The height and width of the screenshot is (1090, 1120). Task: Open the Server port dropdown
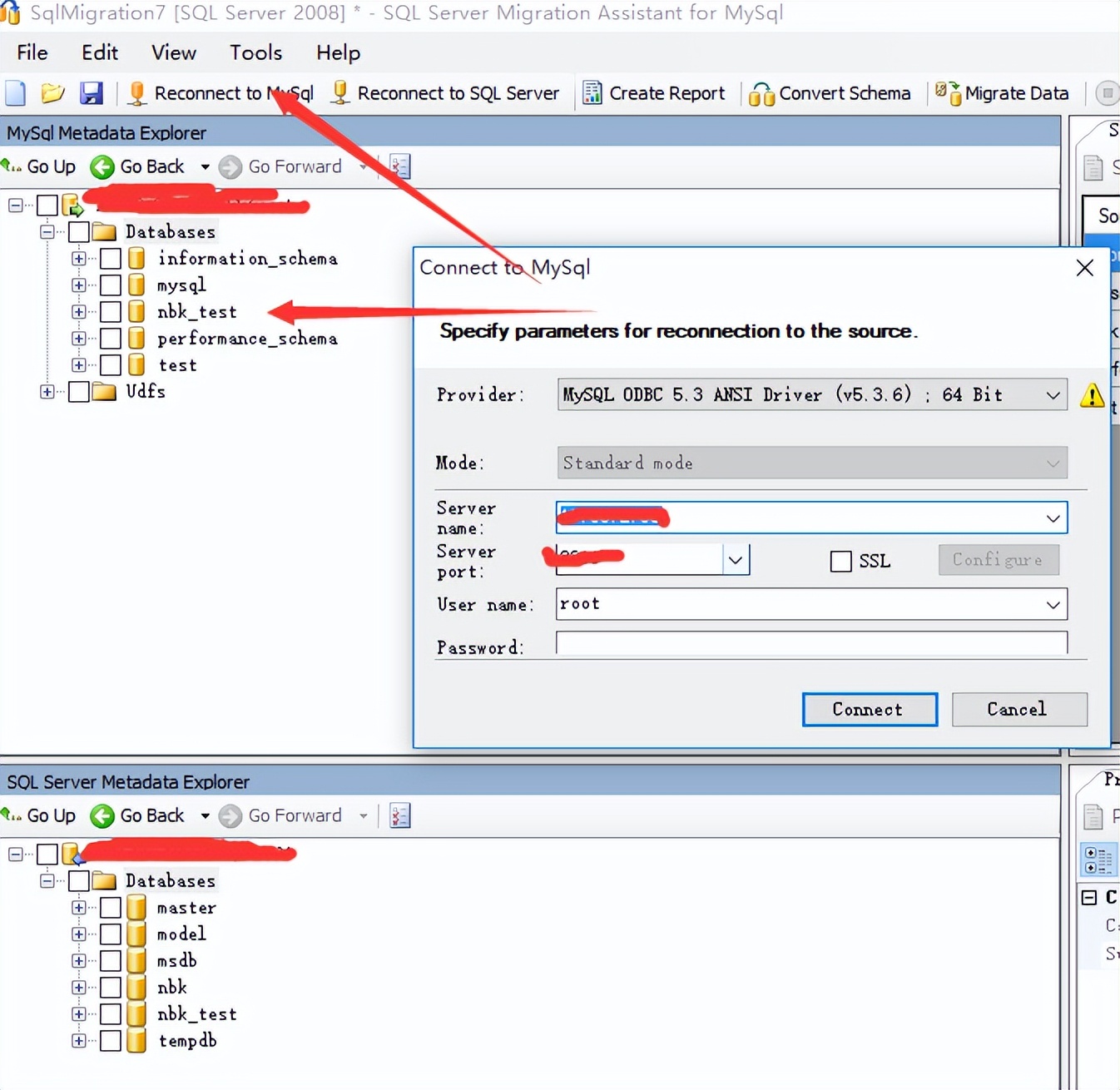pos(735,559)
